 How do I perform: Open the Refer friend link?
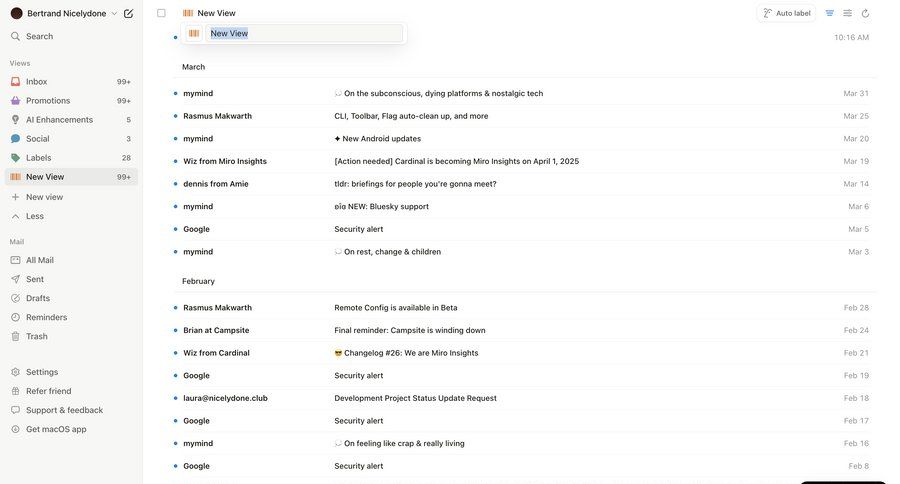(49, 391)
